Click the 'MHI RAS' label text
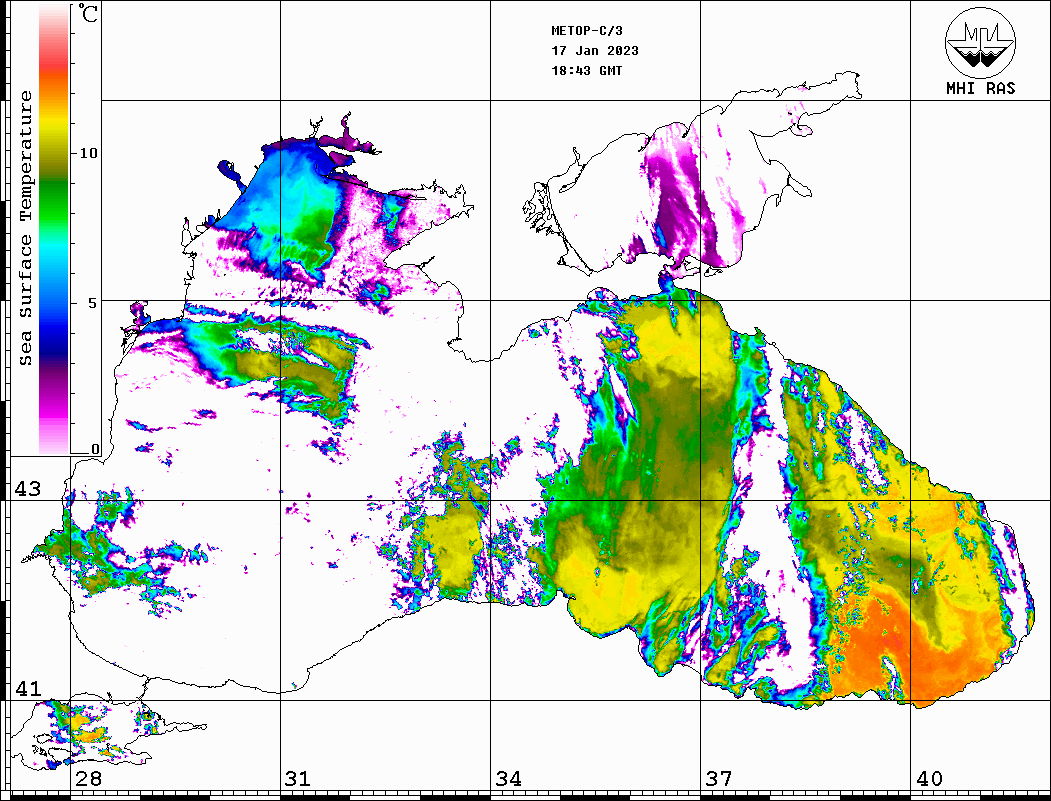This screenshot has width=1051, height=801. point(980,88)
